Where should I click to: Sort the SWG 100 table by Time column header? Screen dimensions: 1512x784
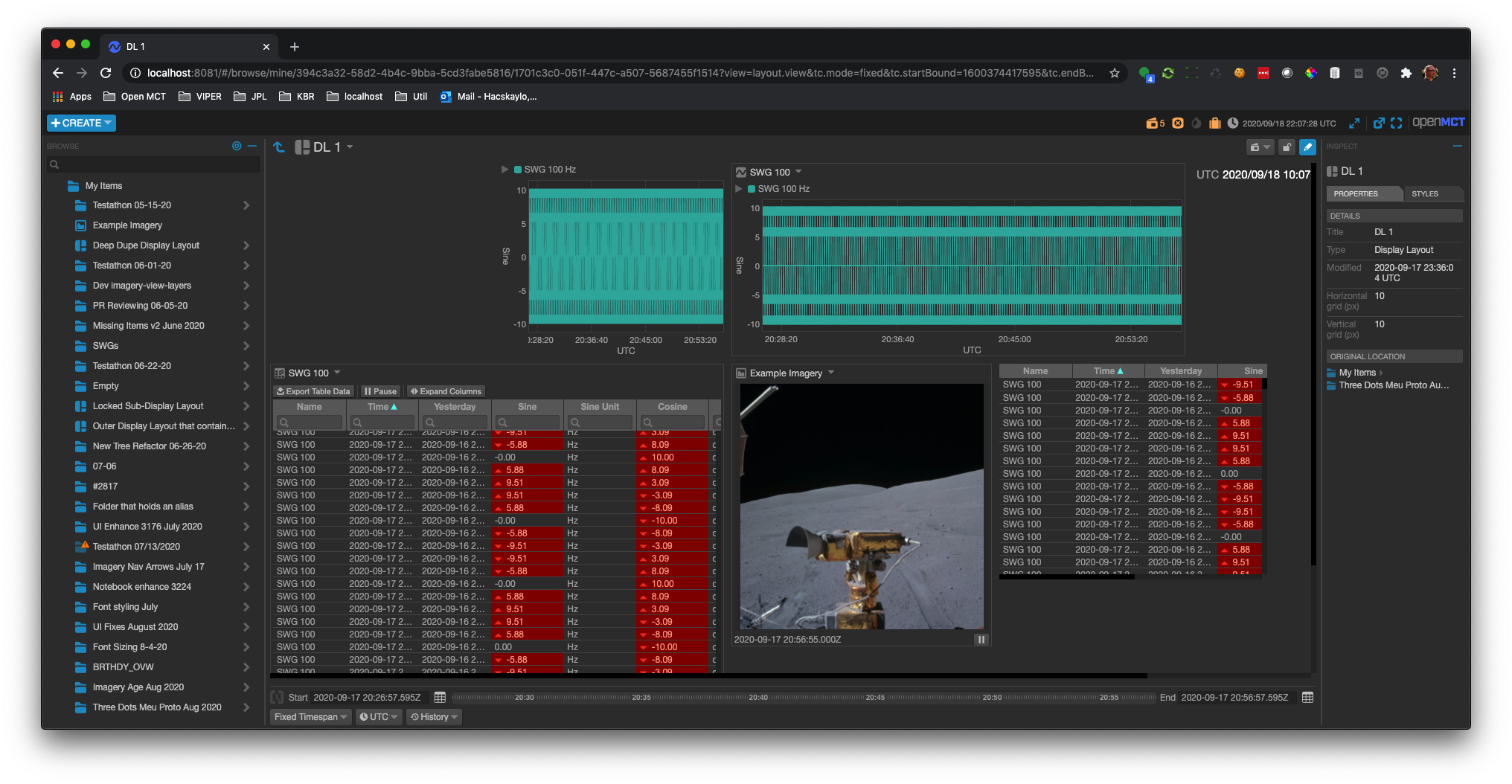point(382,407)
